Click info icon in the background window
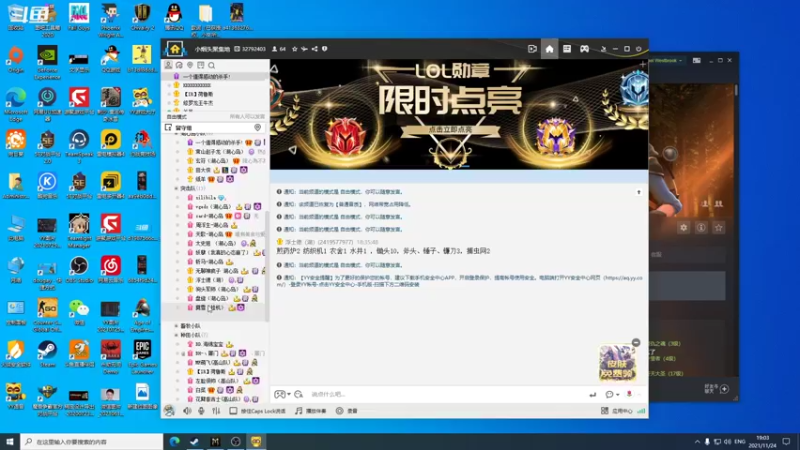The width and height of the screenshot is (800, 450). tap(701, 228)
